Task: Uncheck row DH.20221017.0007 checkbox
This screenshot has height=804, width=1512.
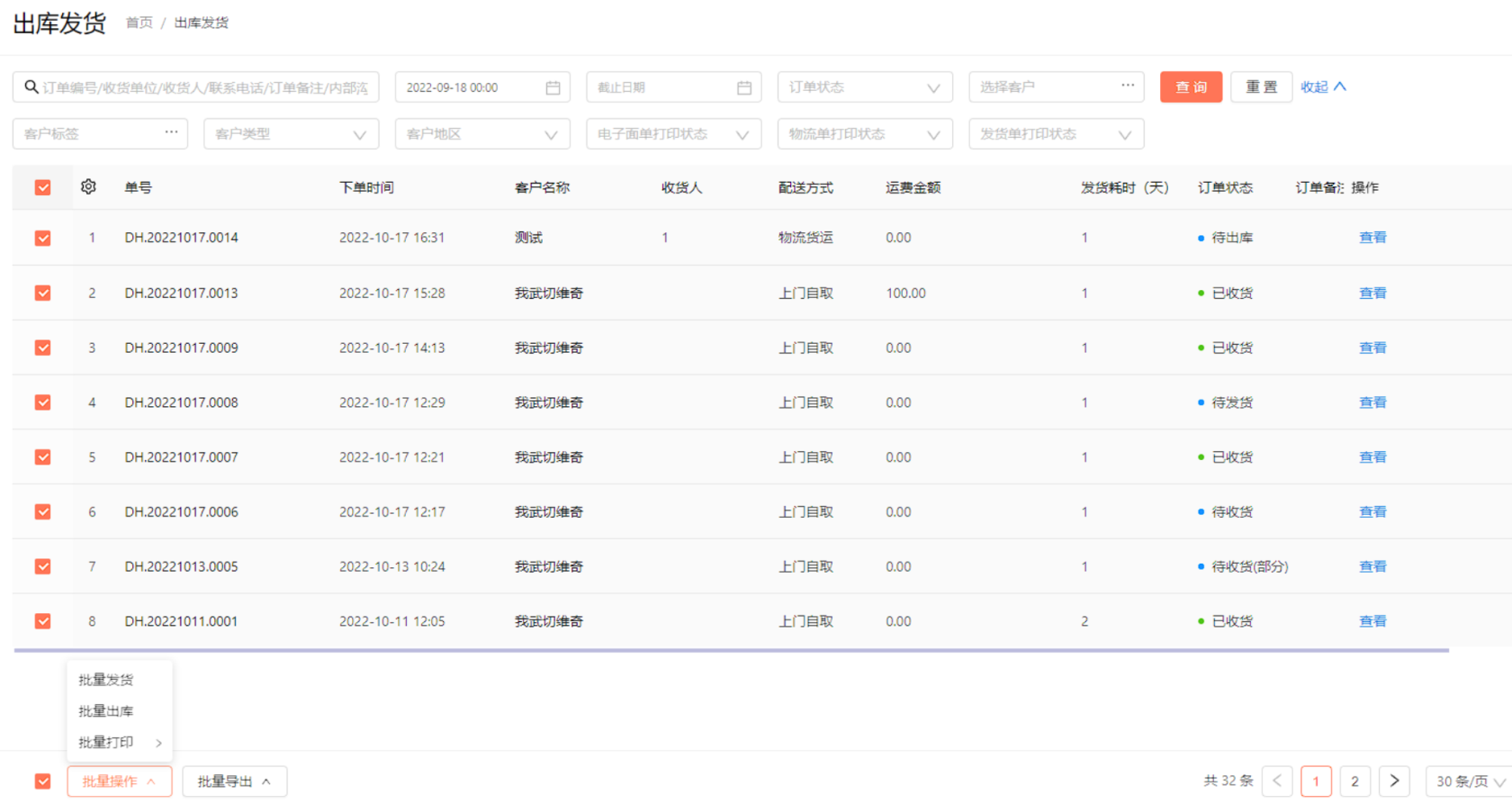Action: point(42,457)
